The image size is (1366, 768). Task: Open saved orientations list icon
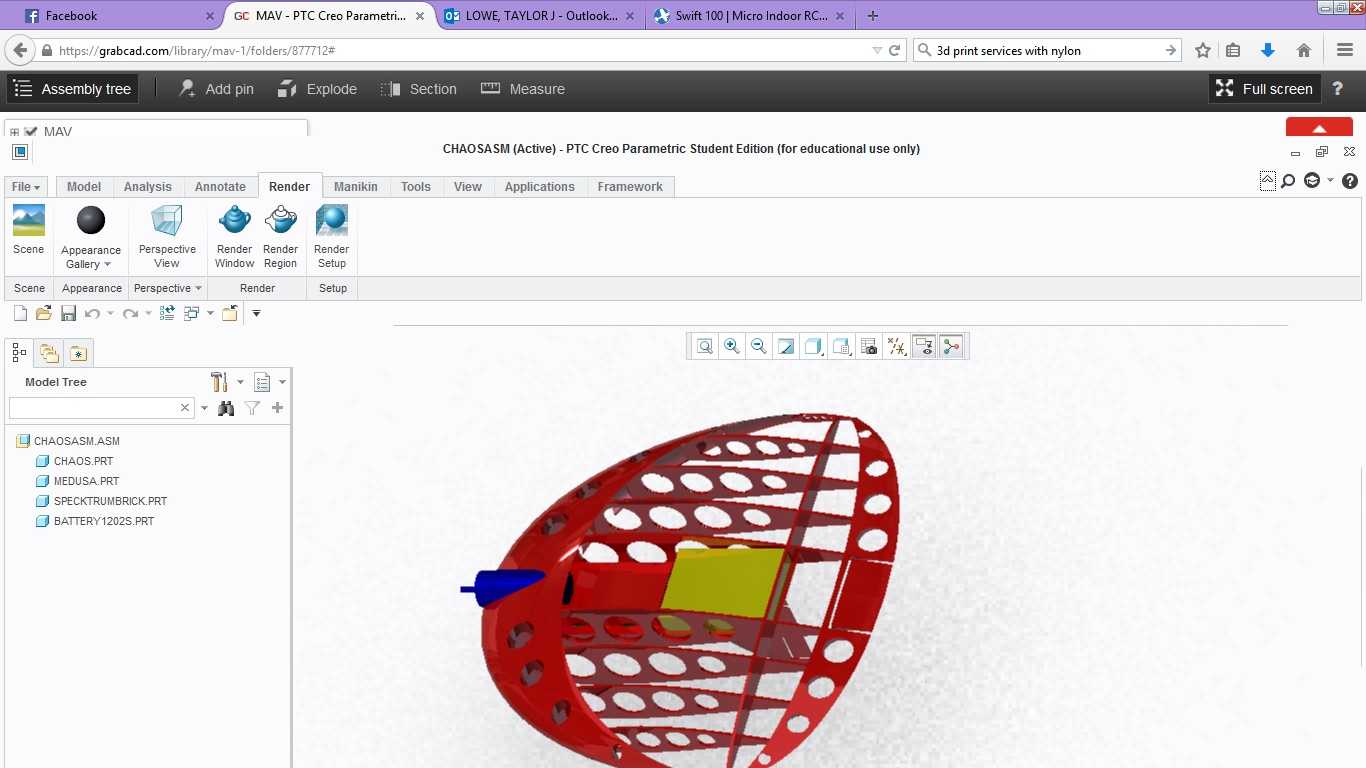click(x=841, y=346)
